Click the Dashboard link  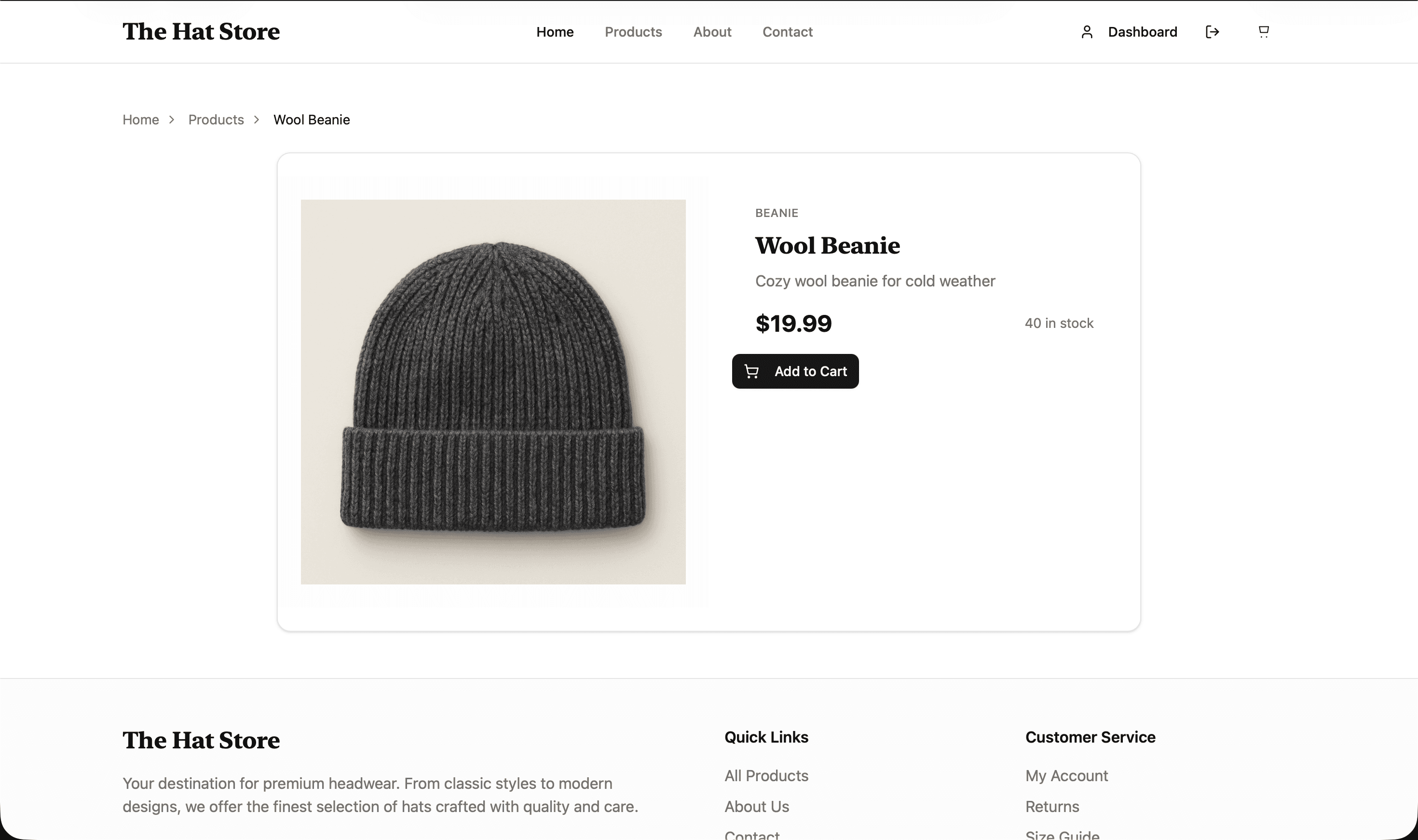[1142, 32]
